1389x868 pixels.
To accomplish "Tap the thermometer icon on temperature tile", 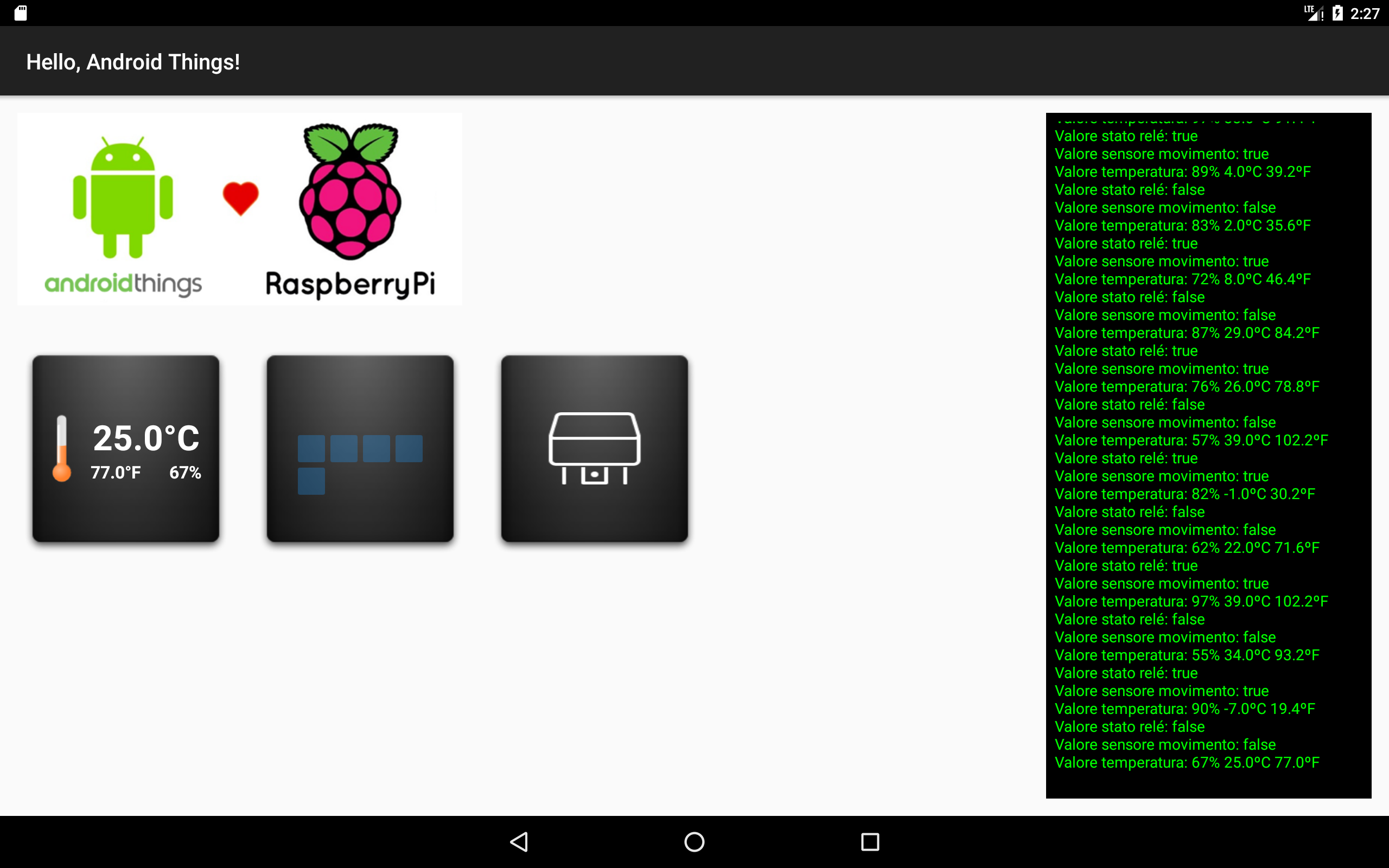I will [61, 448].
